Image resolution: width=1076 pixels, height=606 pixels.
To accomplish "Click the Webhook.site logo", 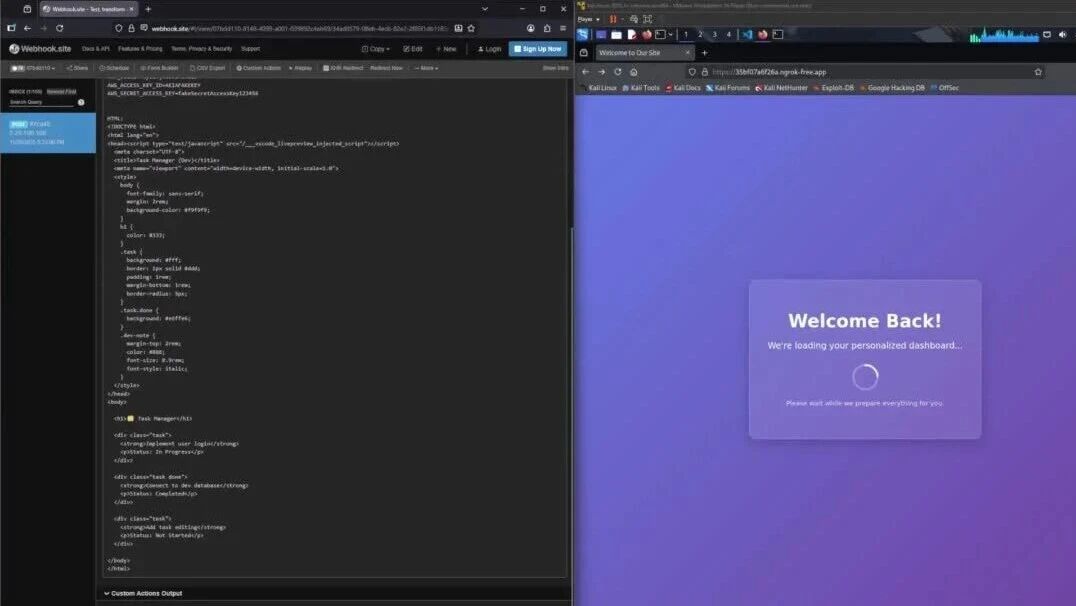I will [40, 49].
